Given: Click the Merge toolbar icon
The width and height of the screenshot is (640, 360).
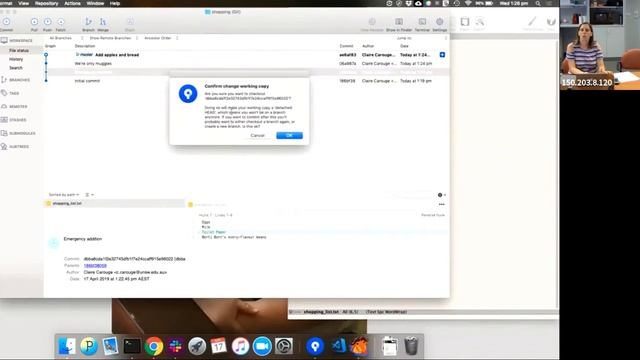Looking at the screenshot, I should coord(103,24).
